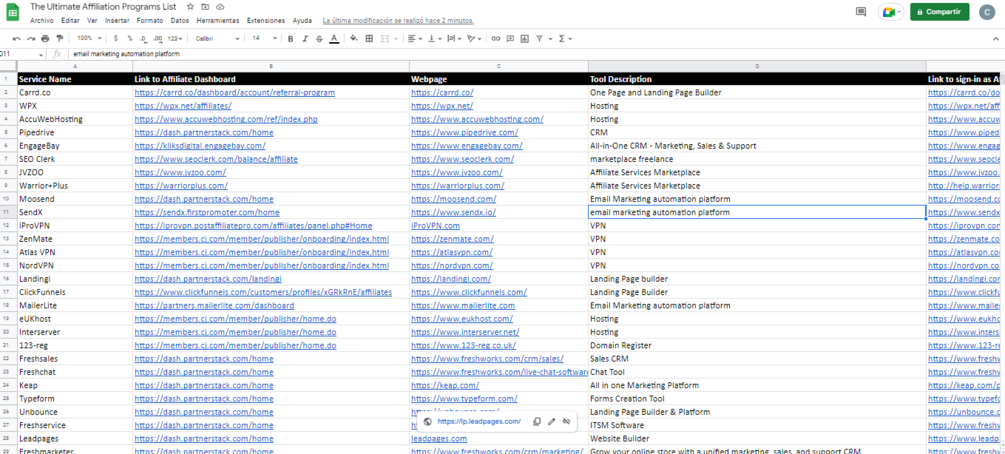Open the https://wpx.net/ webpage link

pos(442,106)
